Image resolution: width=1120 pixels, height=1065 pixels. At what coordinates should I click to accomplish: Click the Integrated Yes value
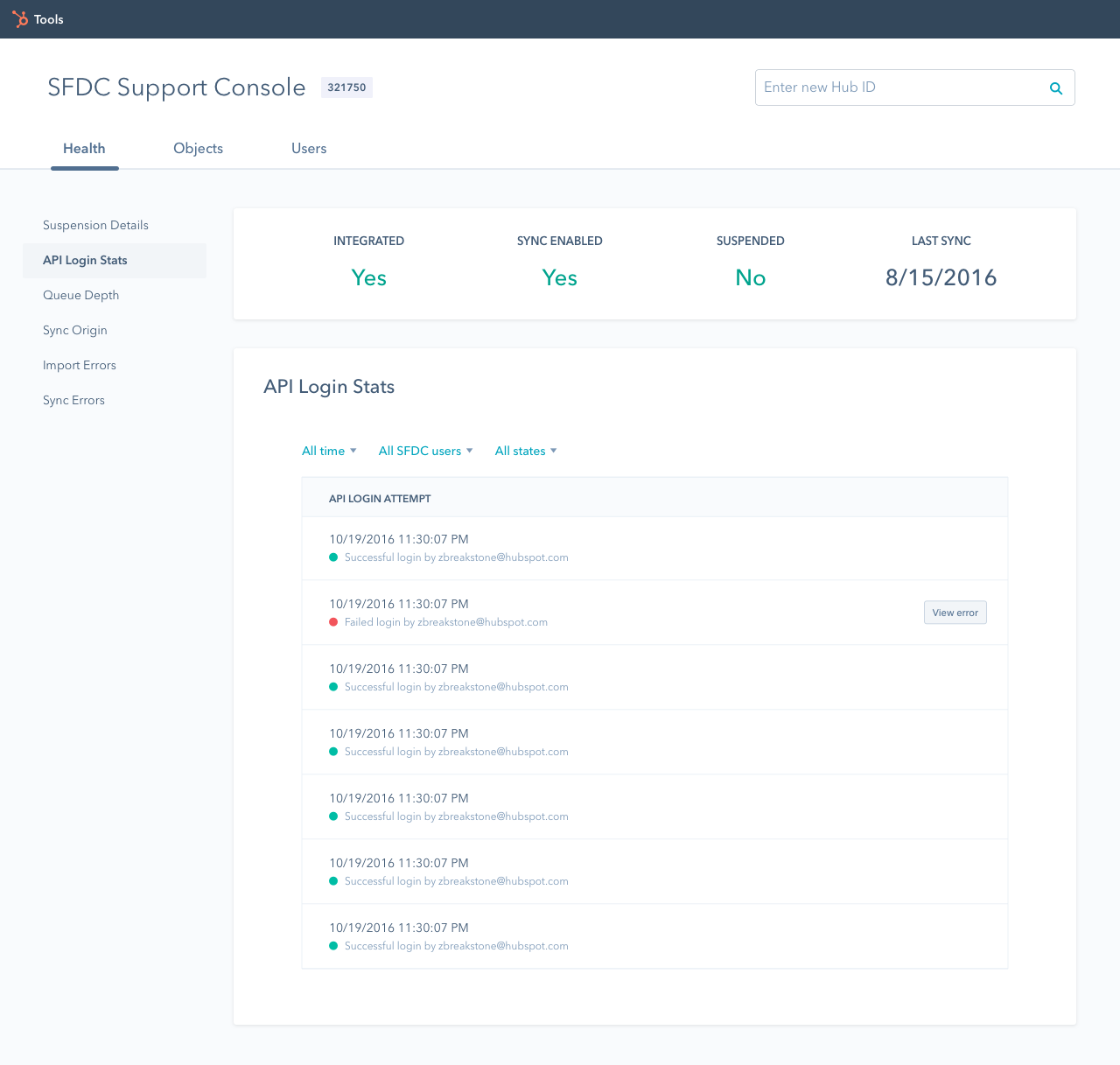click(x=368, y=277)
